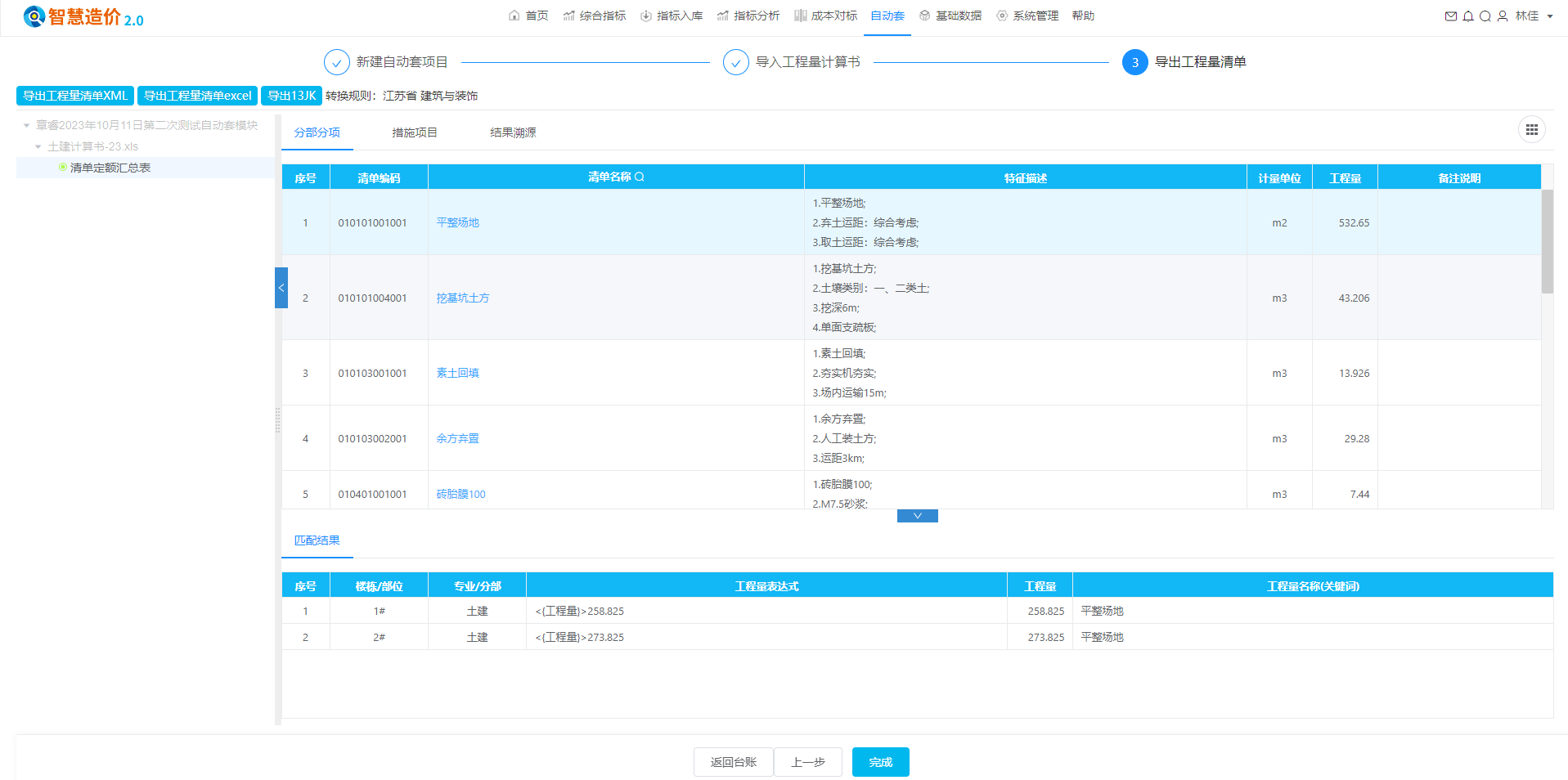Collapse the 章睿2023年10月11日 tree node arrow
Image resolution: width=1568 pixels, height=780 pixels.
26,125
